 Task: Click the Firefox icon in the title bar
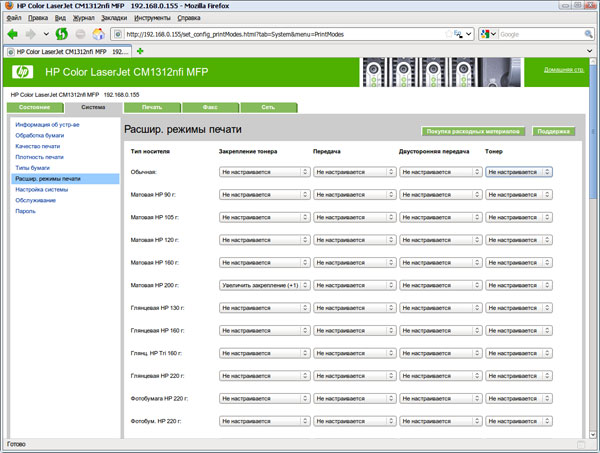tap(9, 5)
